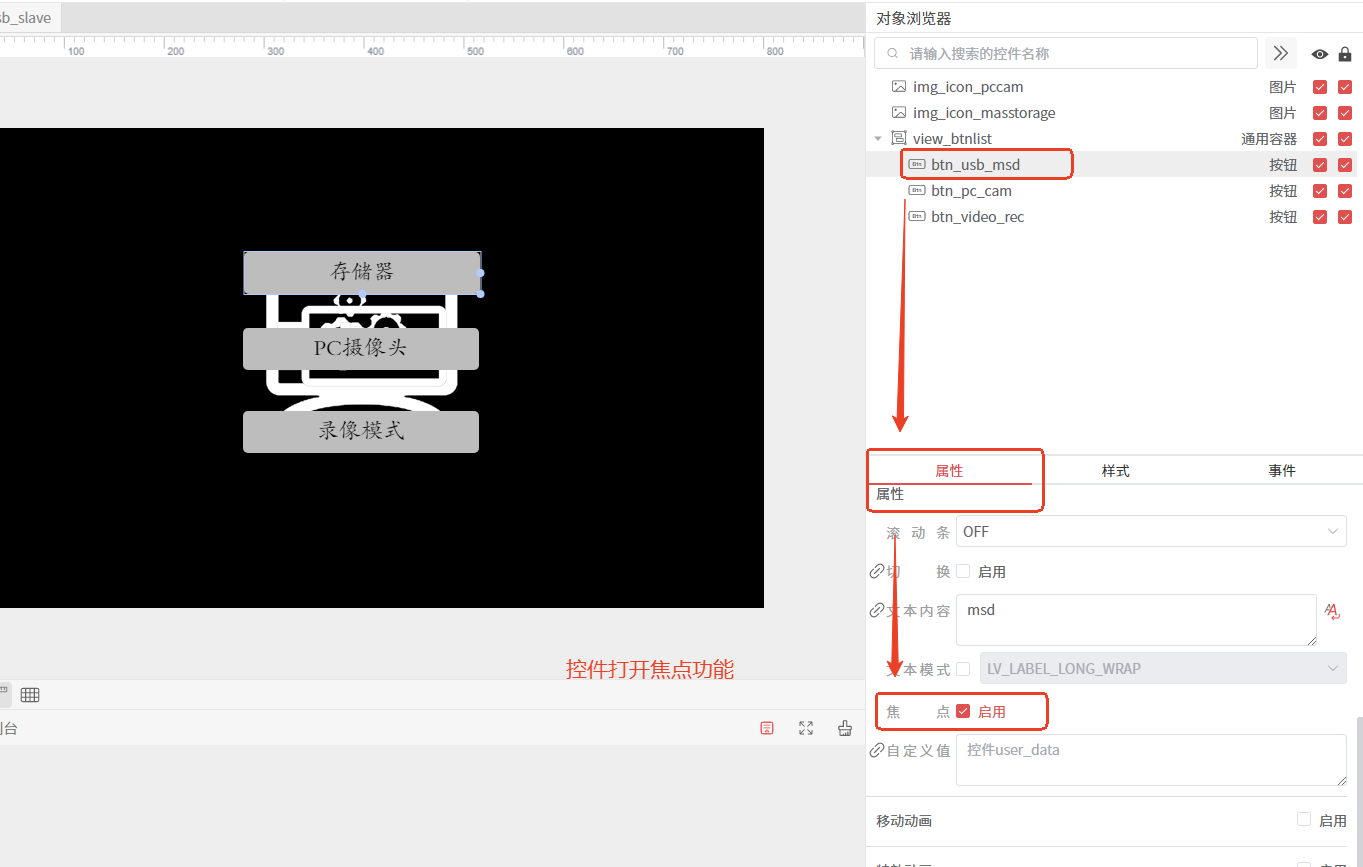Screen dimensions: 1363x867
Task: Select the 录像模式 button on canvas
Action: [x=361, y=431]
